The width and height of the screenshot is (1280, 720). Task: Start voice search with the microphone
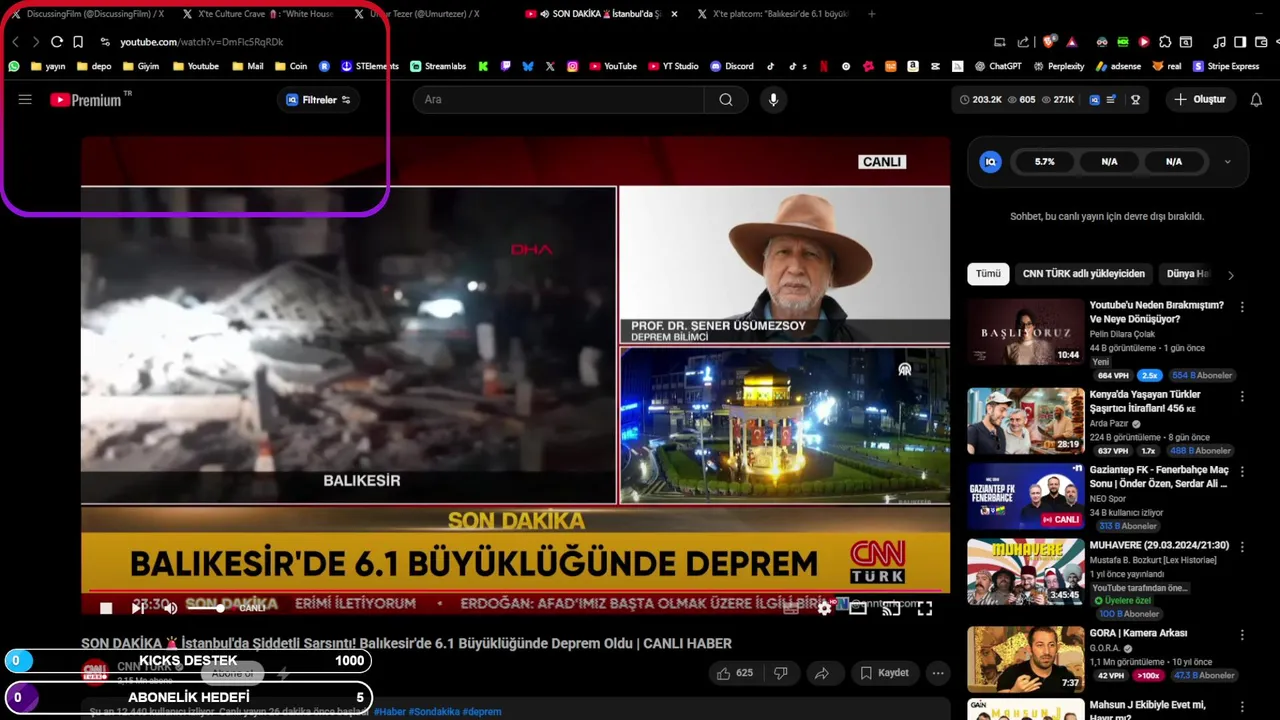tap(772, 100)
